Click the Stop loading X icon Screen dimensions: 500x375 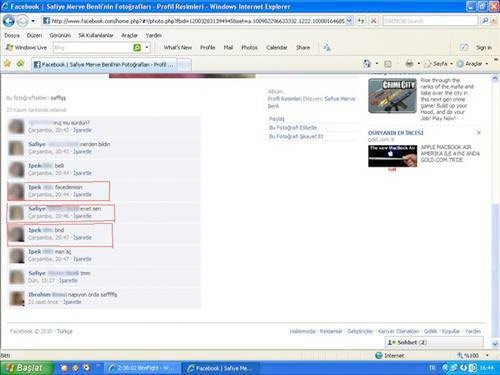pyautogui.click(x=374, y=21)
